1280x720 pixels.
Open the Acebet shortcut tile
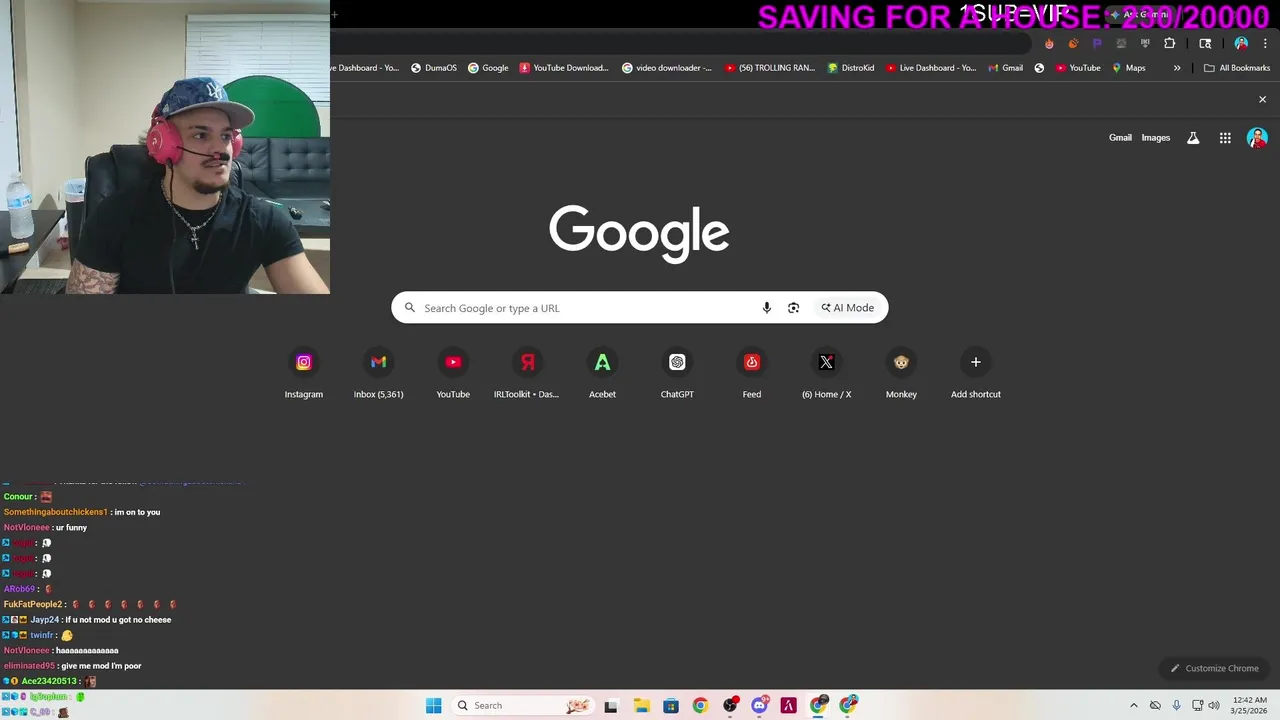(x=602, y=374)
